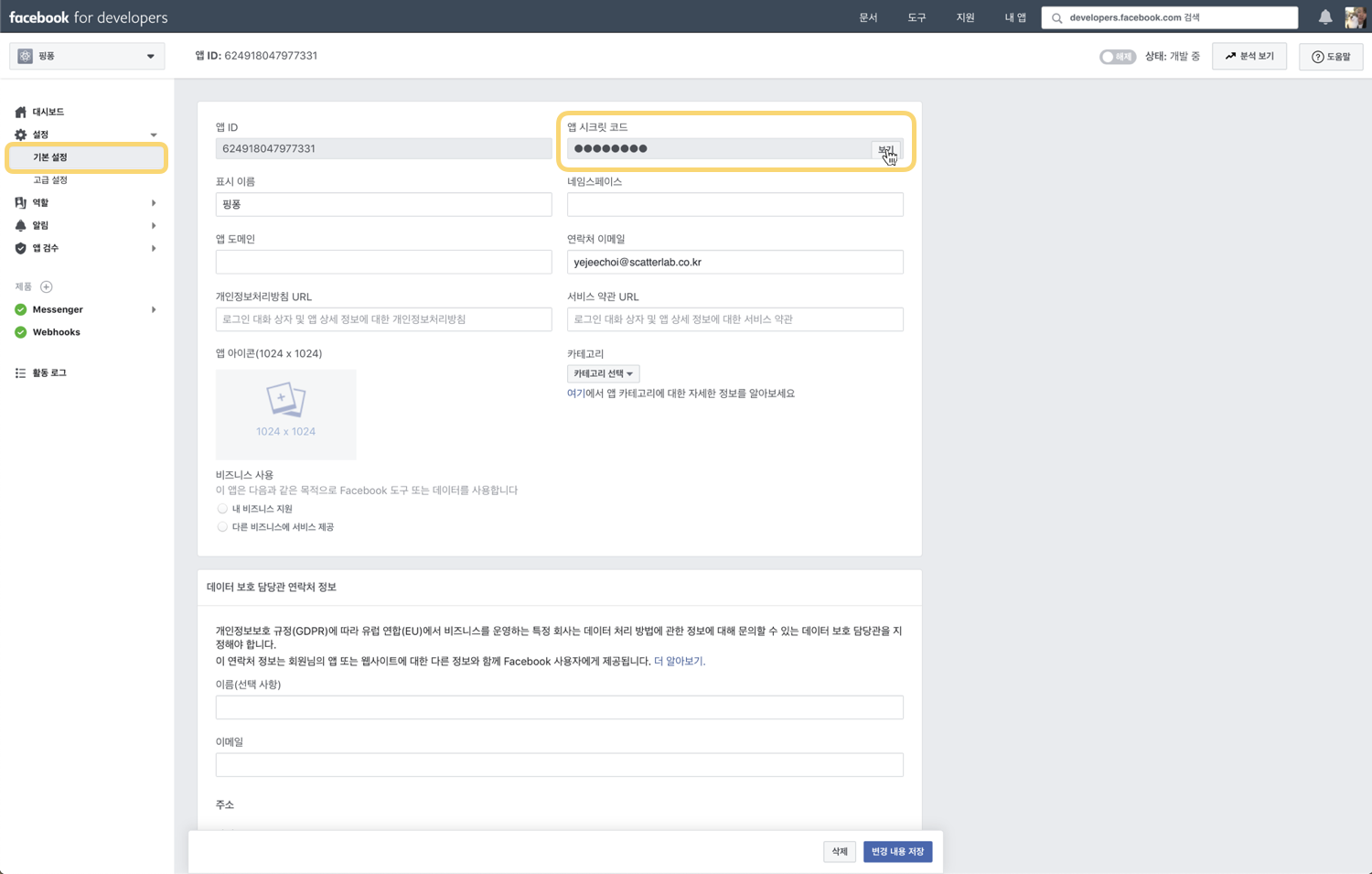Collapse the 설정 section arrow
This screenshot has height=874, width=1372.
pyautogui.click(x=154, y=135)
